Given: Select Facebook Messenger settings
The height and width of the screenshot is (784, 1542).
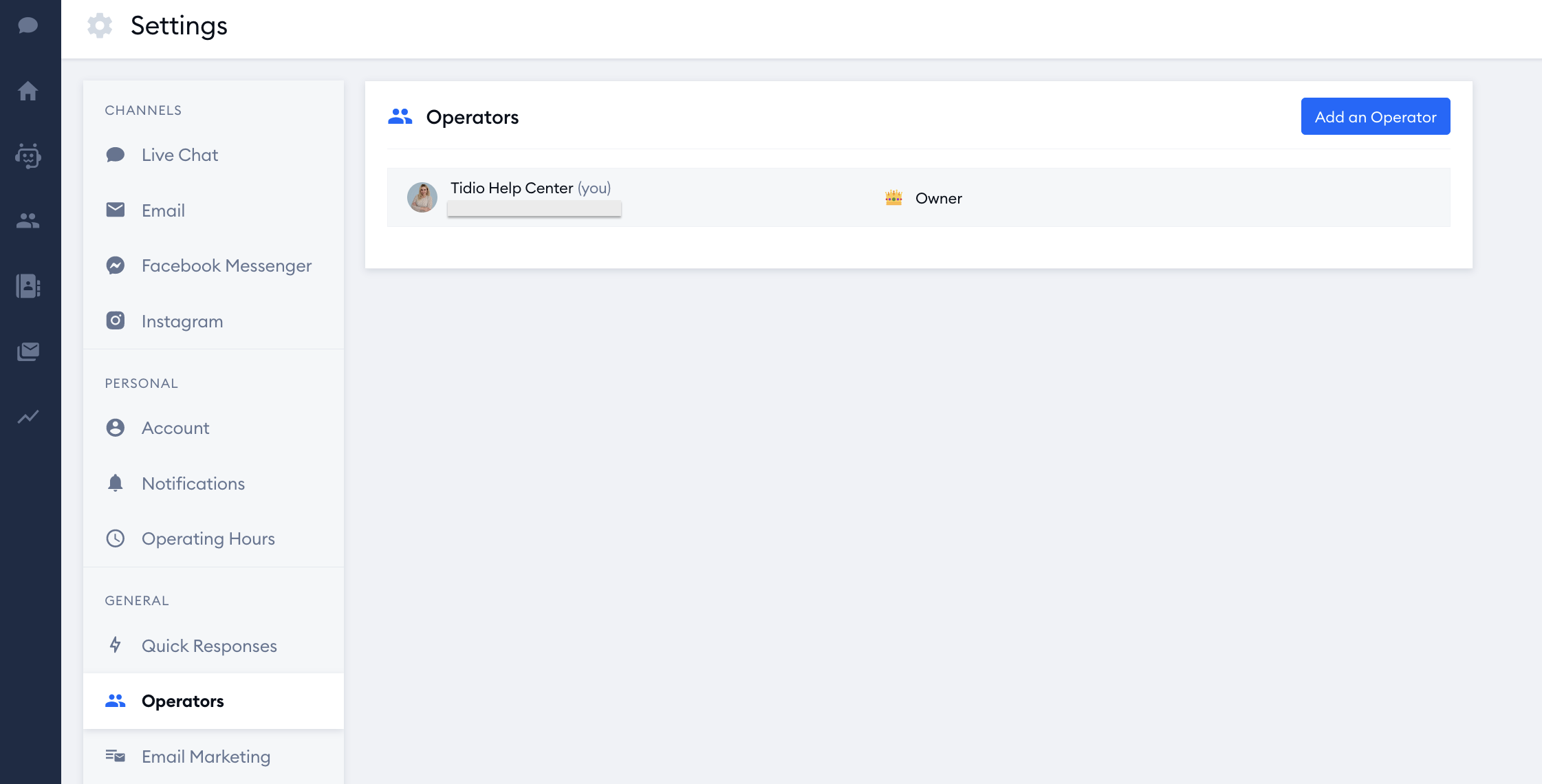Looking at the screenshot, I should pyautogui.click(x=213, y=265).
